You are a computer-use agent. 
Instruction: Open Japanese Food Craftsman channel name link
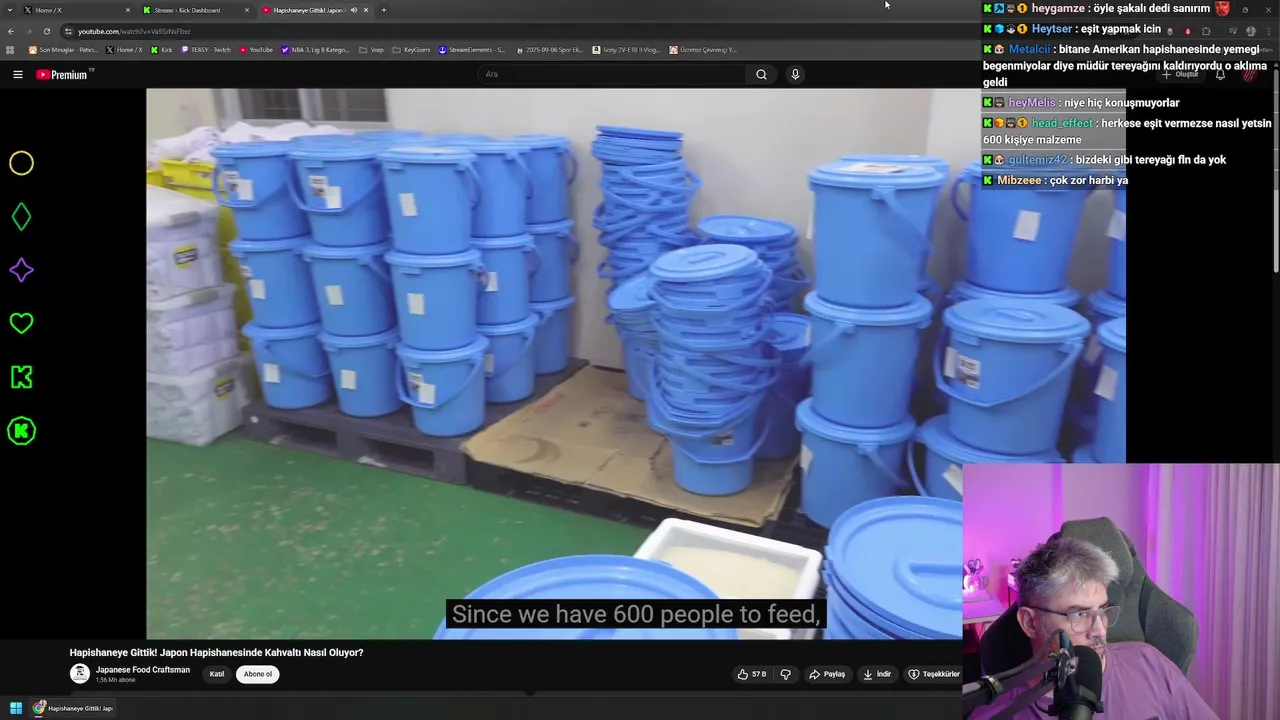pyautogui.click(x=143, y=670)
